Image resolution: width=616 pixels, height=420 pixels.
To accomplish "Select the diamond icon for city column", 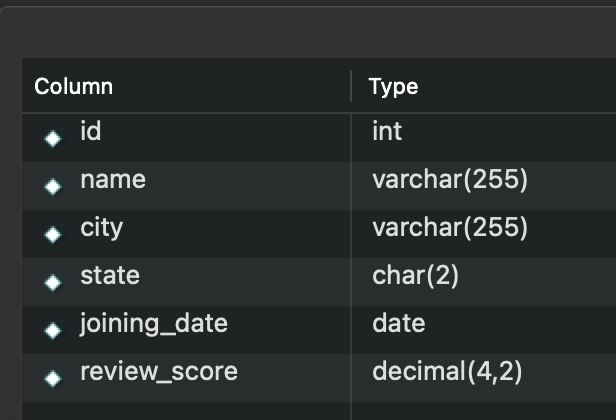I will [x=54, y=235].
